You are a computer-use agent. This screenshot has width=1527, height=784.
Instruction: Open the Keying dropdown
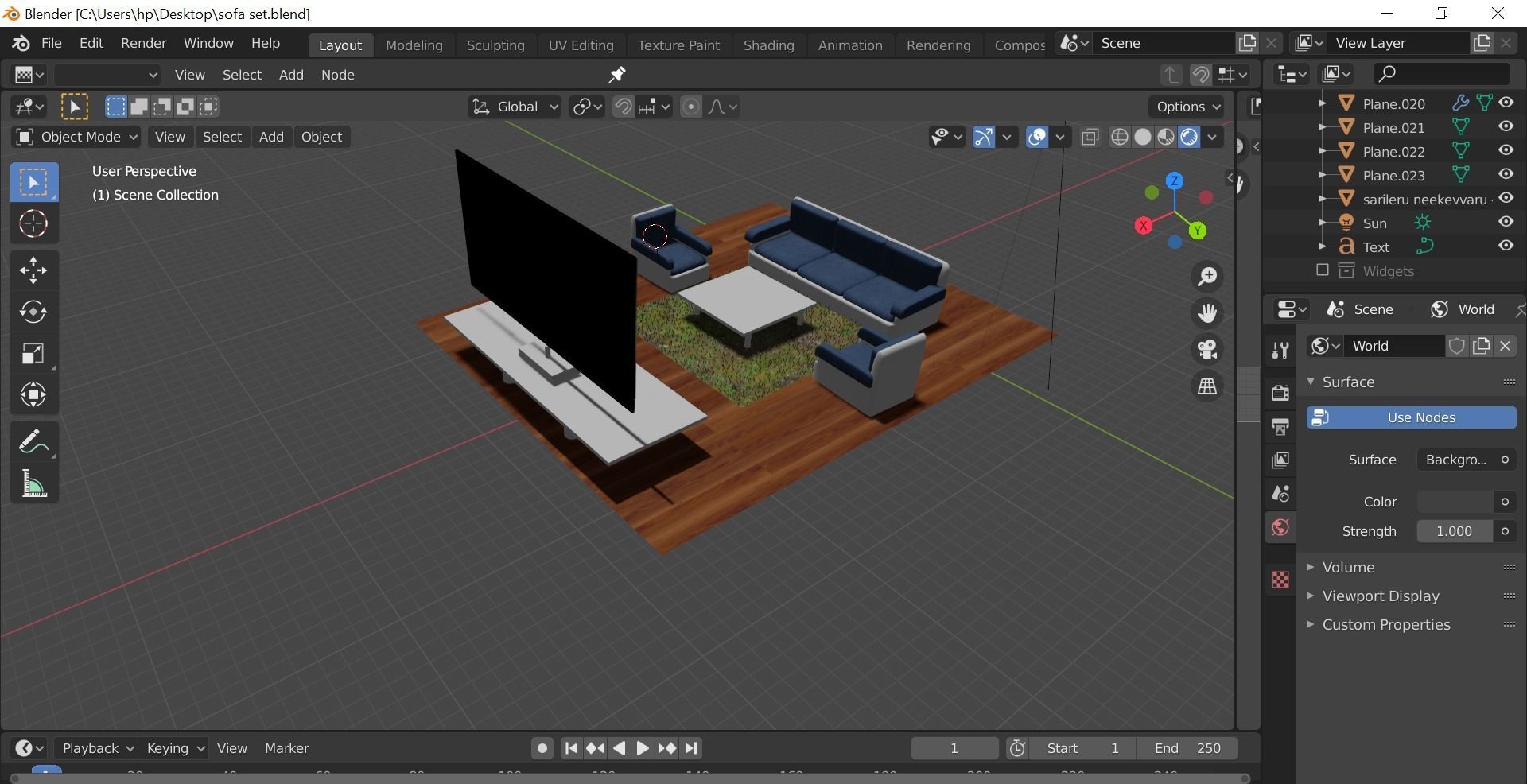click(x=174, y=748)
